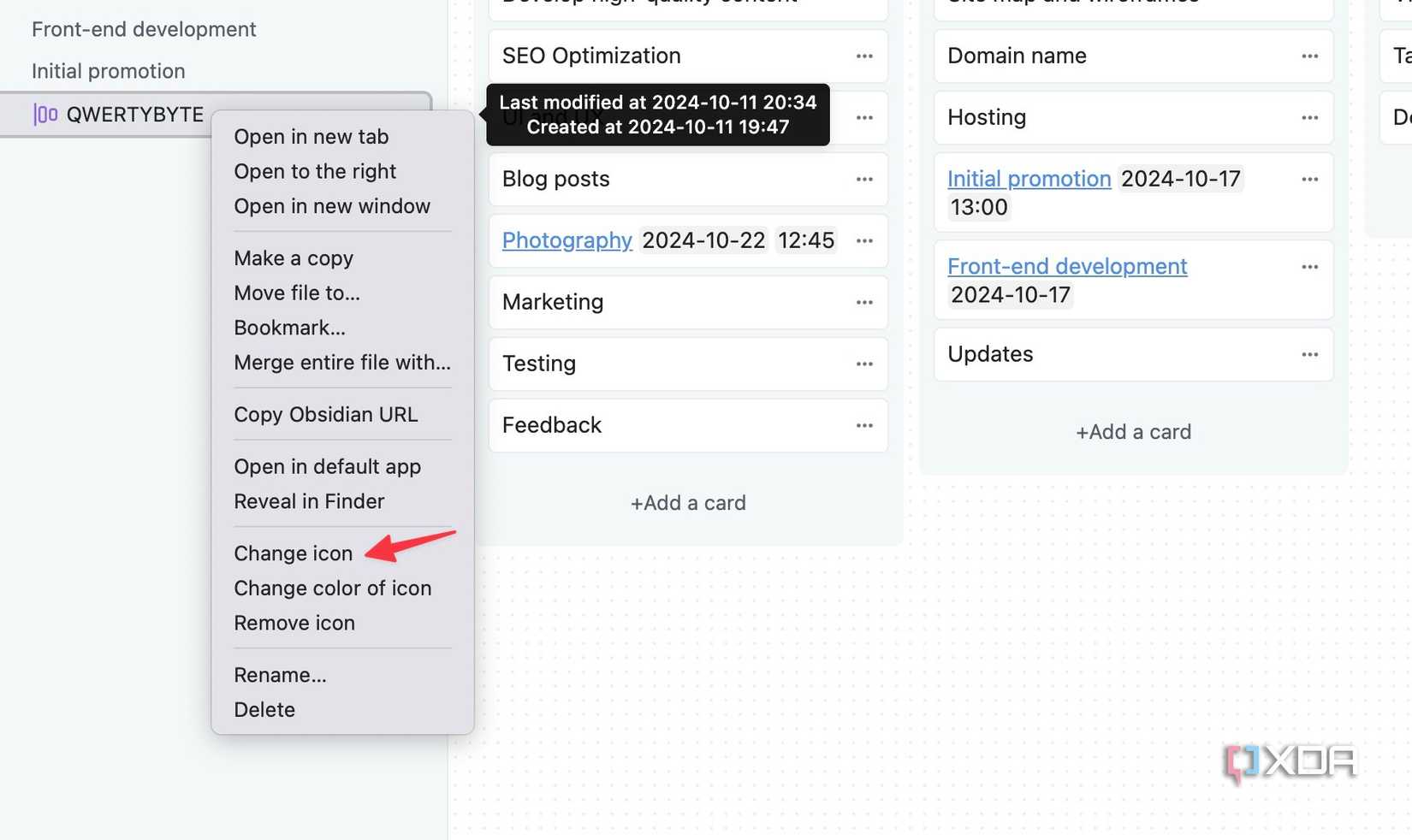This screenshot has height=840, width=1412.
Task: Choose Open in new window from menu
Action: [332, 205]
